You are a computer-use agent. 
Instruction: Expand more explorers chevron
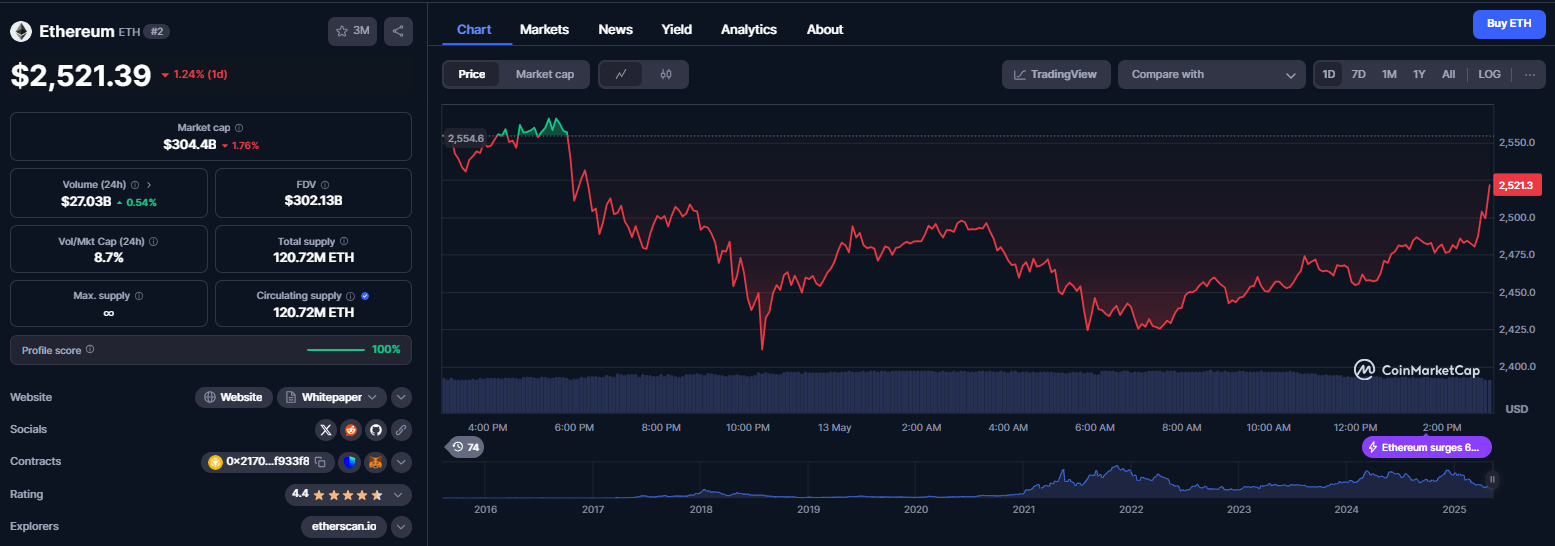point(401,526)
